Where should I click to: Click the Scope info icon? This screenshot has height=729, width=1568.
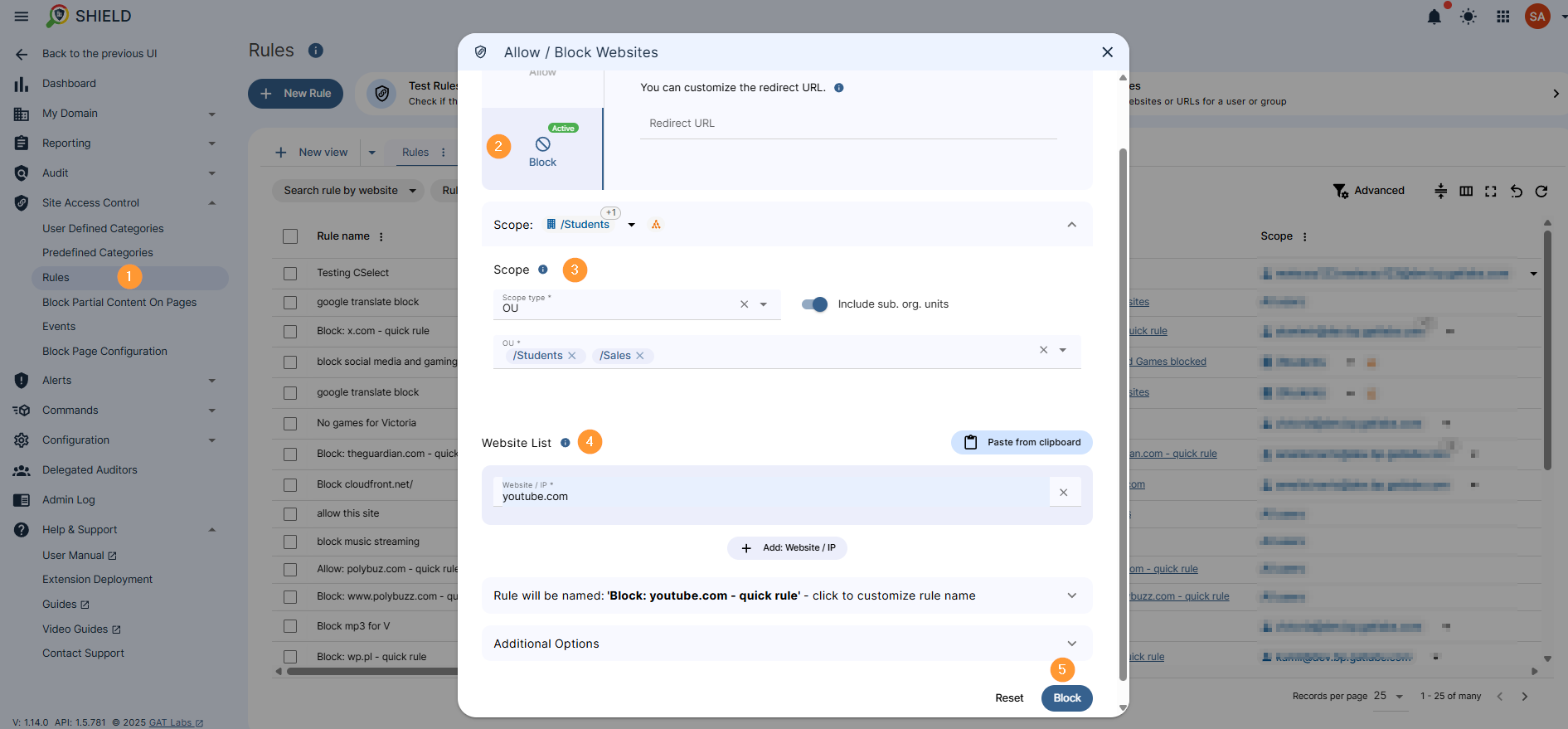click(543, 270)
